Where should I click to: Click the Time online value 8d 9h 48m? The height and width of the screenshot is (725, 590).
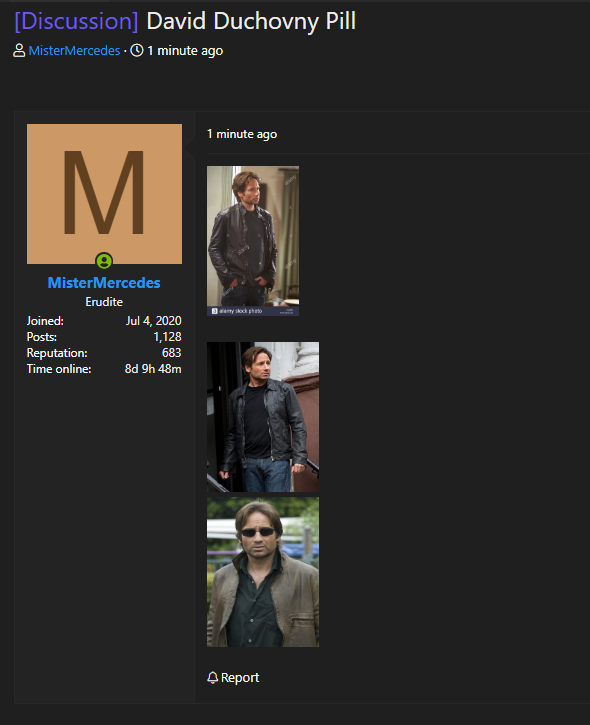click(153, 369)
